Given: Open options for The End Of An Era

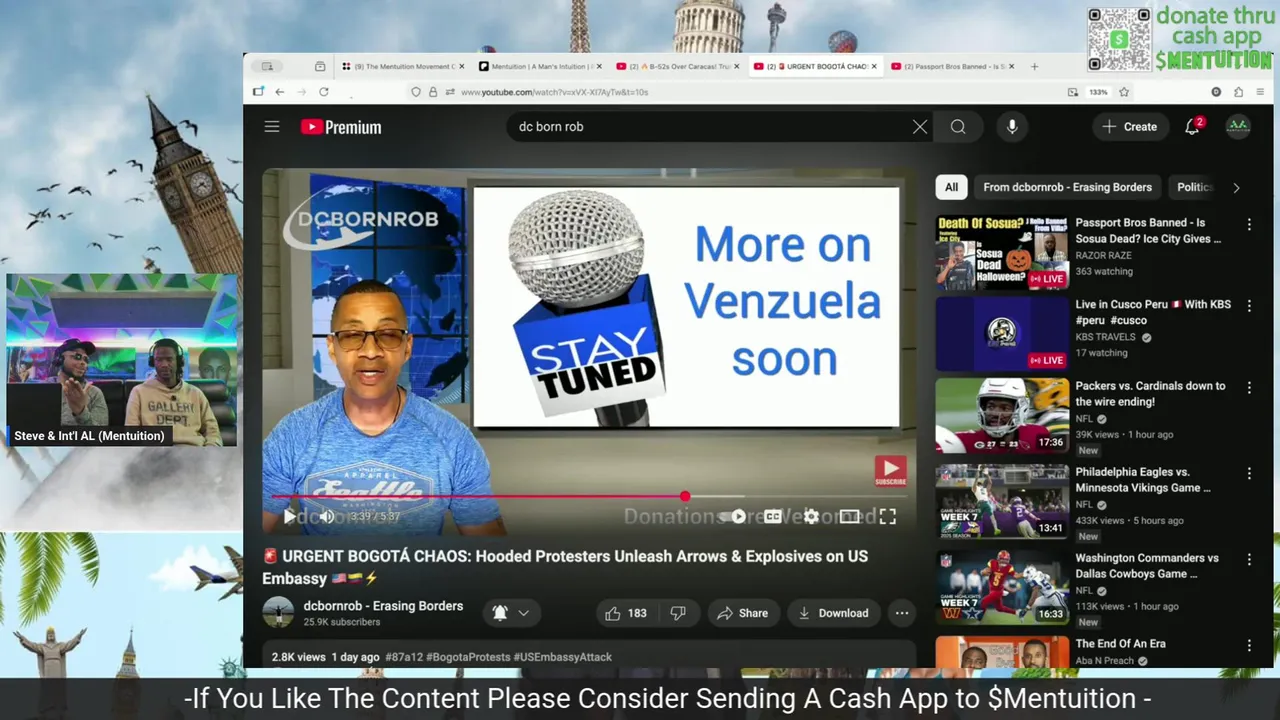Looking at the screenshot, I should coord(1248,646).
